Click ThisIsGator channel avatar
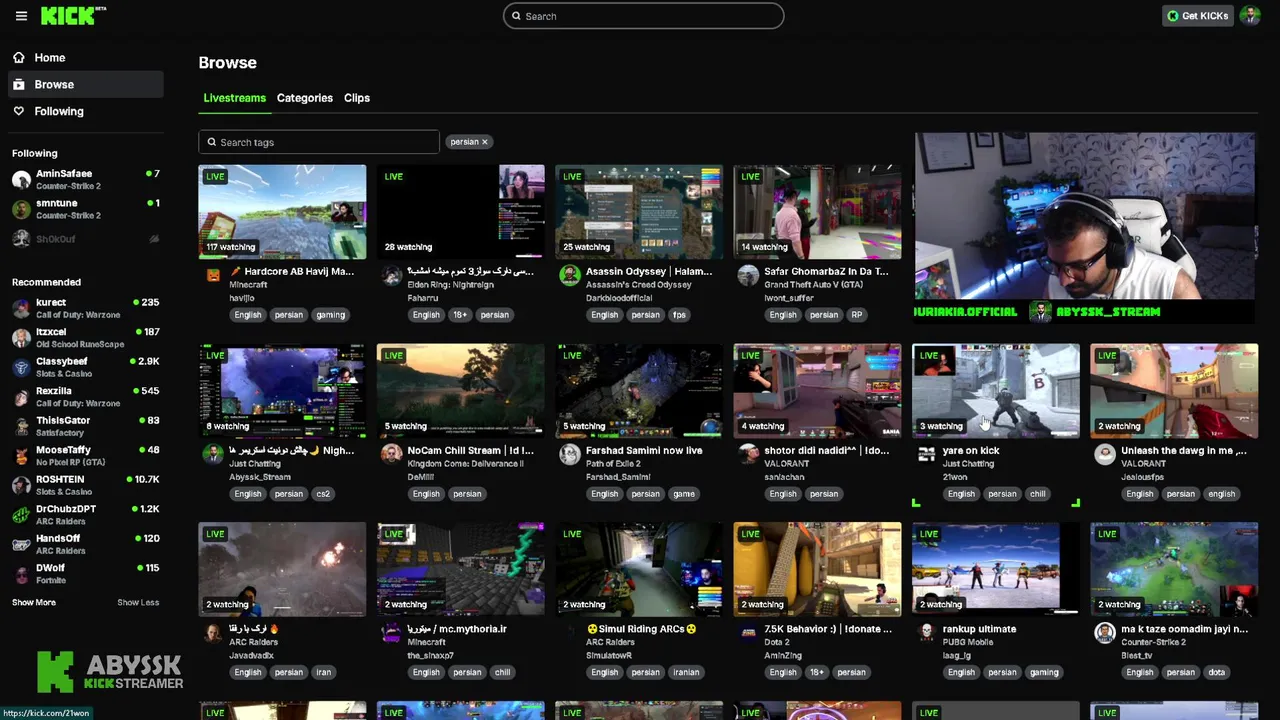The height and width of the screenshot is (720, 1280). coord(21,426)
